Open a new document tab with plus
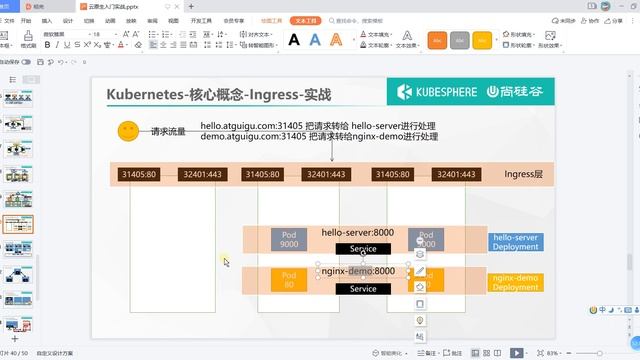640x360 pixels. (191, 6)
